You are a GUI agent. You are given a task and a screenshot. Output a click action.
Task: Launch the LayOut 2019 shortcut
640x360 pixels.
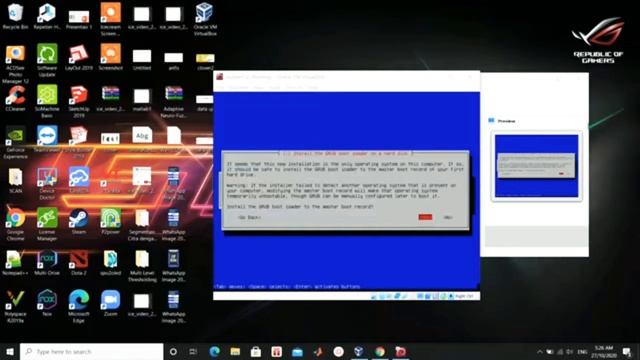point(79,58)
